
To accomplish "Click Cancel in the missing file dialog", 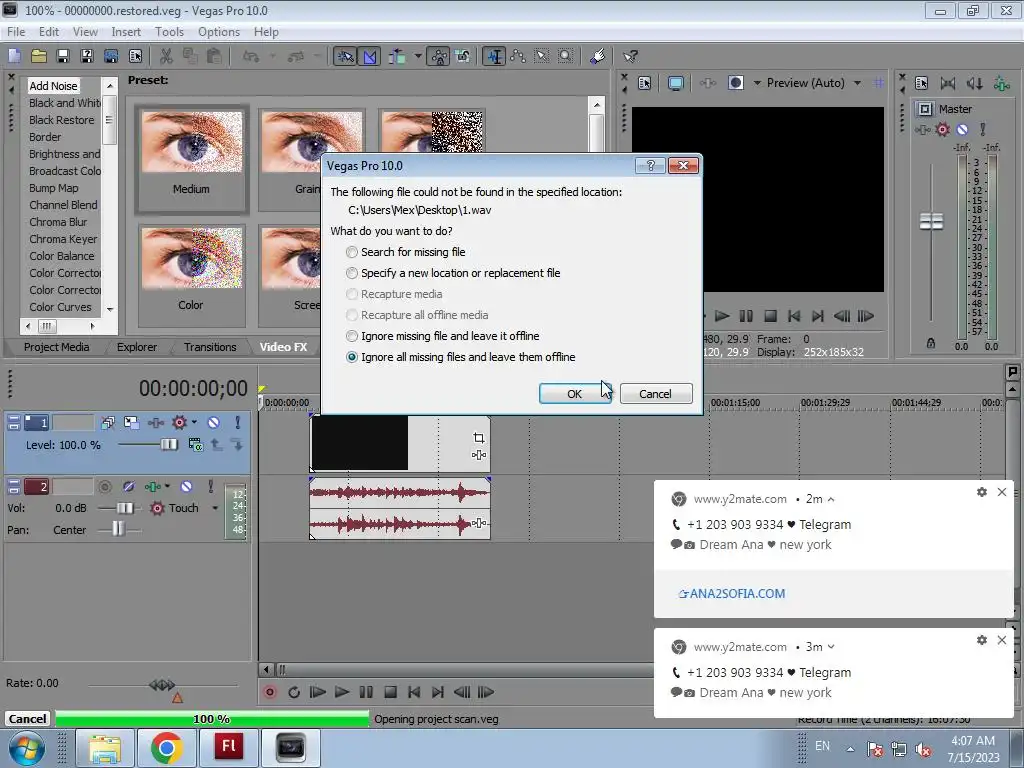I will [655, 394].
